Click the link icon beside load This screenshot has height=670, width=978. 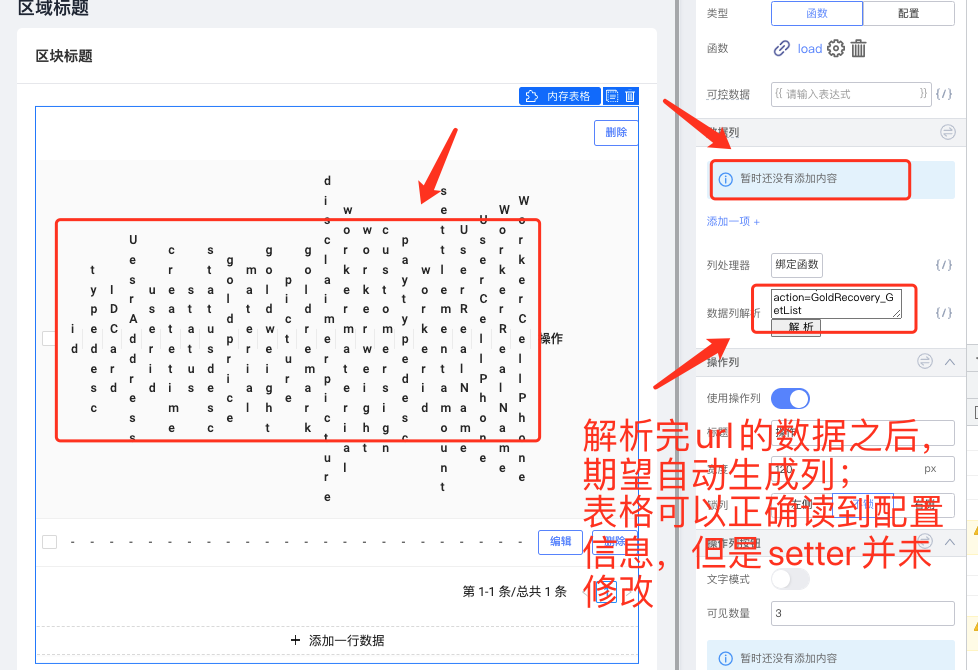point(782,49)
